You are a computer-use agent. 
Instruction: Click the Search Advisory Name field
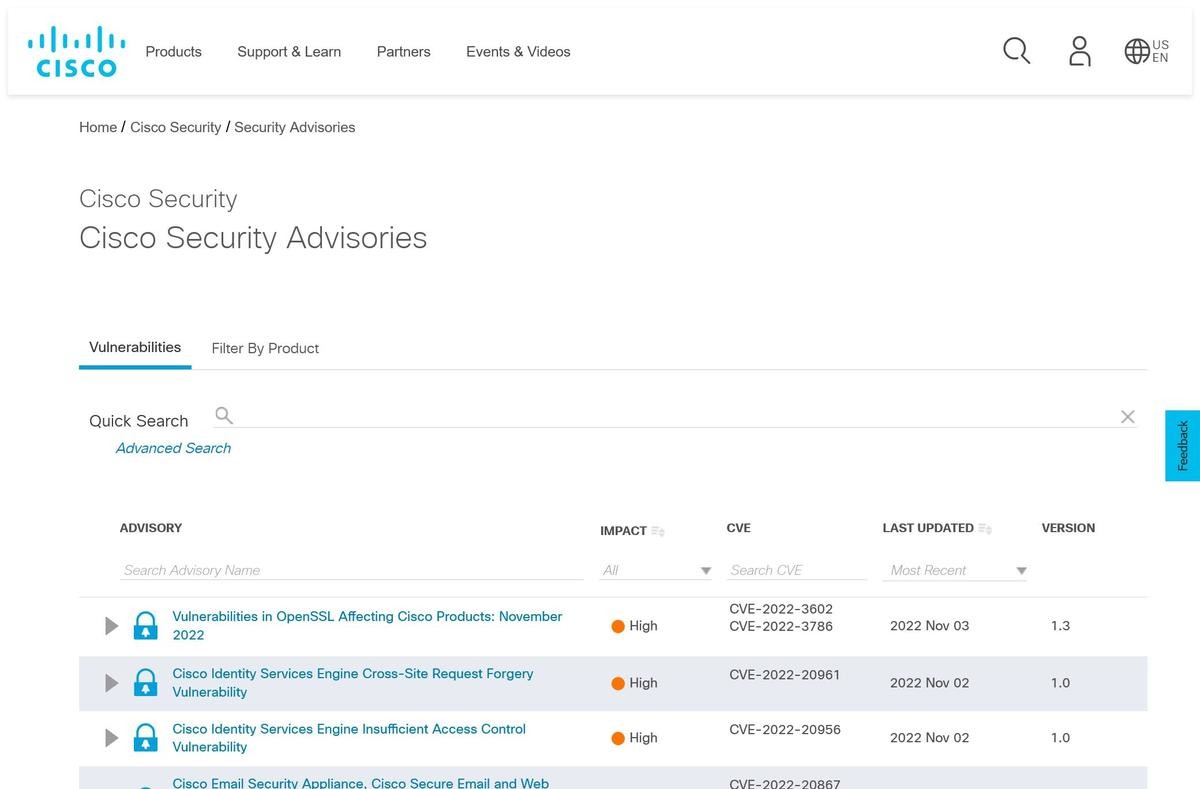click(351, 570)
